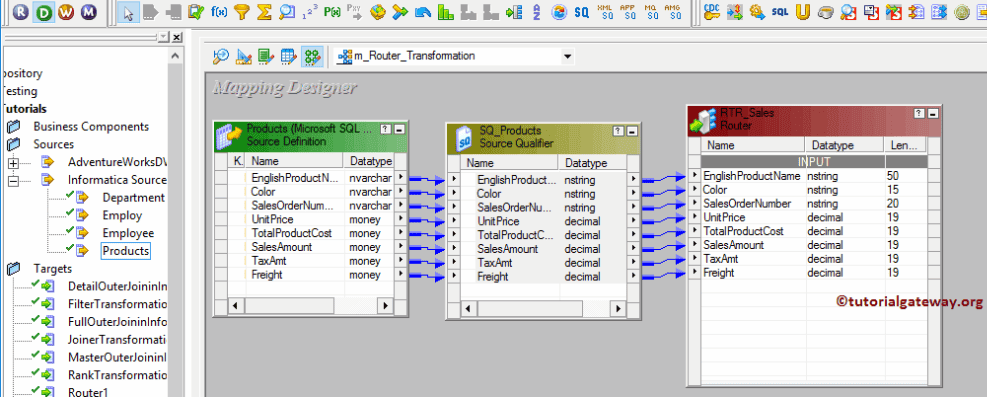Add a Union U transformation
The image size is (987, 397).
click(802, 11)
